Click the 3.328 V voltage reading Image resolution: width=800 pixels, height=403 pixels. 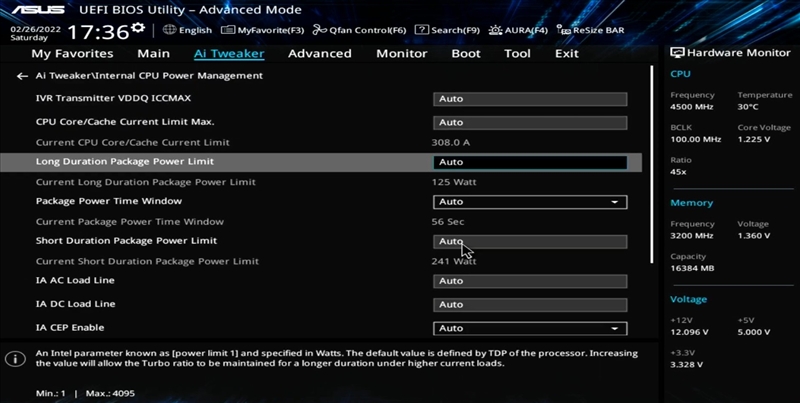(686, 365)
